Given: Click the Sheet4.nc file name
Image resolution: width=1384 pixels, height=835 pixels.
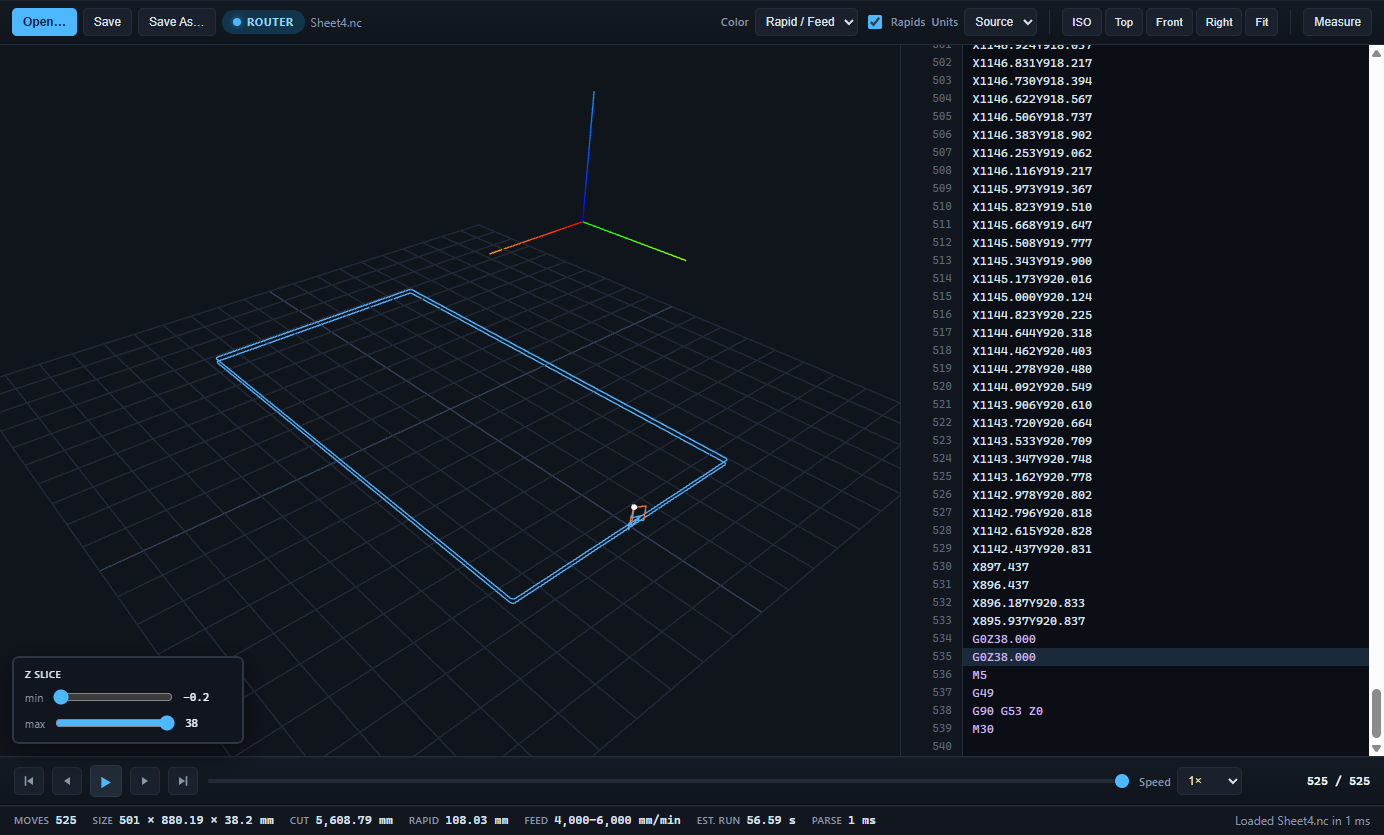Looking at the screenshot, I should pyautogui.click(x=336, y=22).
